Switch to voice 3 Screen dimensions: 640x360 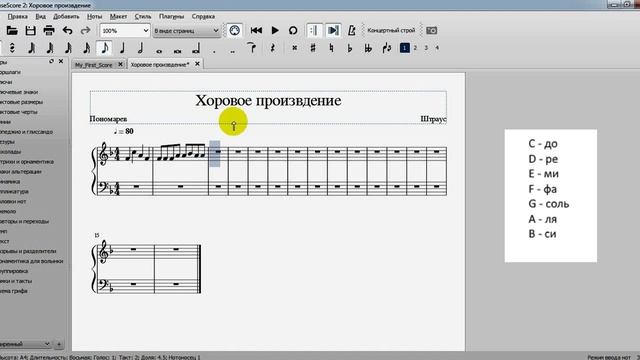pos(426,48)
